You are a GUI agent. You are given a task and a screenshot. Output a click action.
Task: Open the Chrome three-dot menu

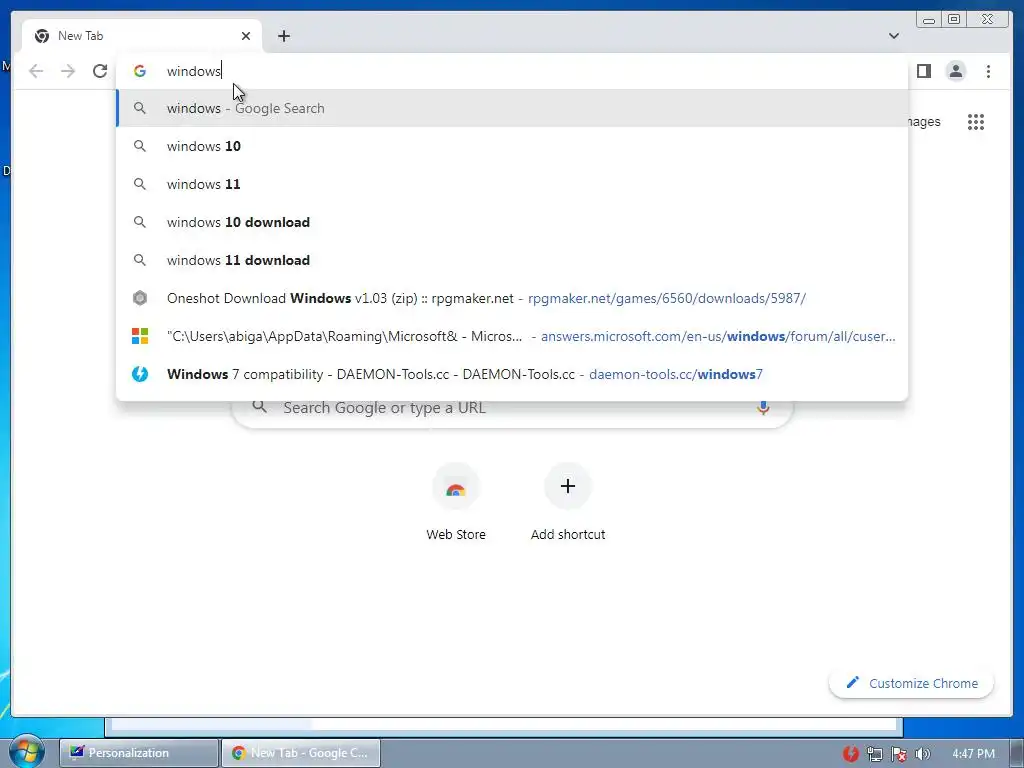(x=988, y=71)
